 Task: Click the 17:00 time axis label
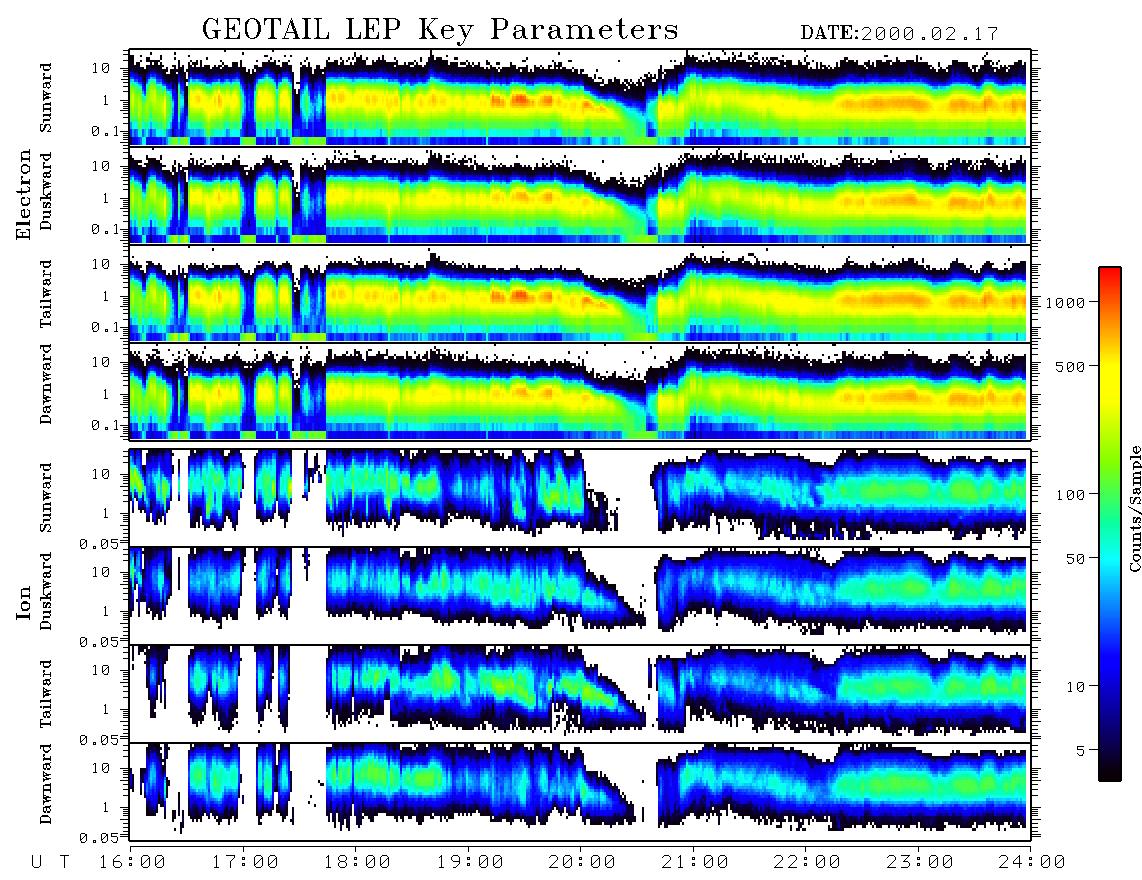[x=245, y=862]
